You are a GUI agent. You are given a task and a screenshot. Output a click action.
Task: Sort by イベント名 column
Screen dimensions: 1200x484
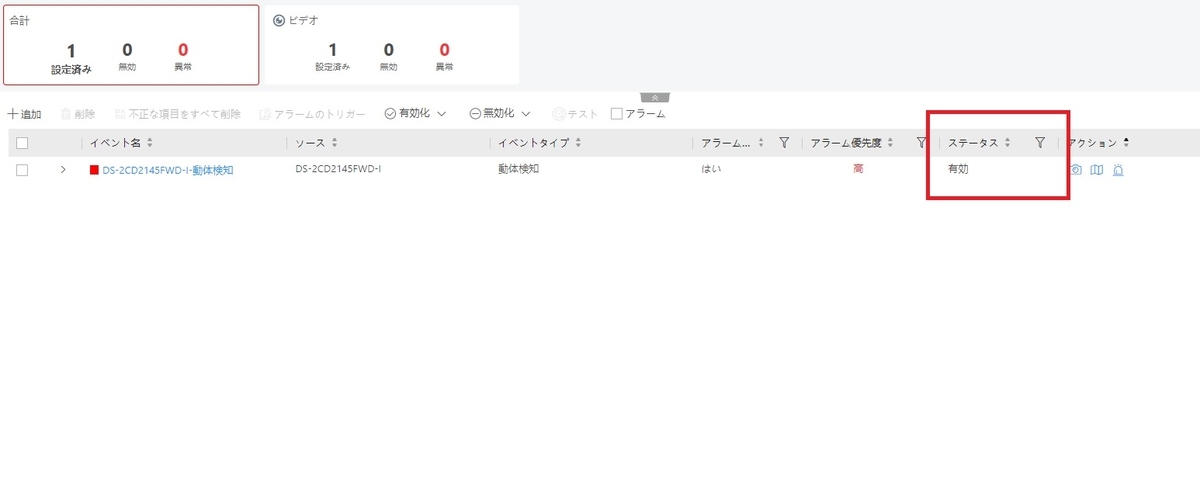150,143
